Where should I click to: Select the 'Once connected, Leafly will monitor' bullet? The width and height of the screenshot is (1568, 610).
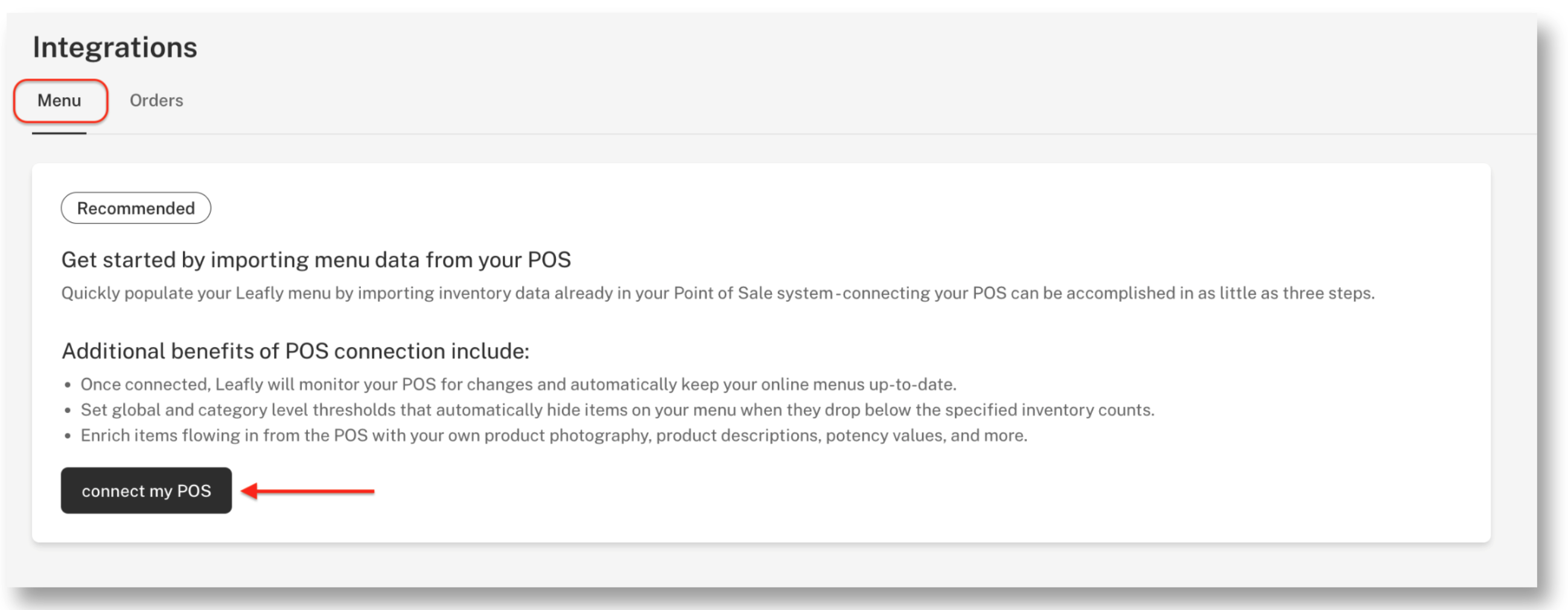[518, 385]
